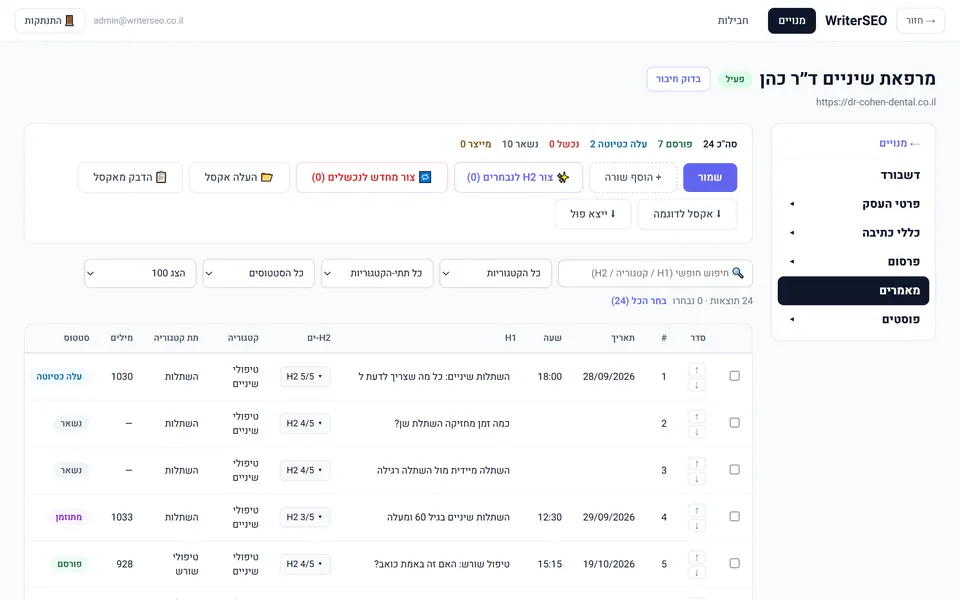
Task: Click the ייצא פול export button
Action: tap(593, 214)
